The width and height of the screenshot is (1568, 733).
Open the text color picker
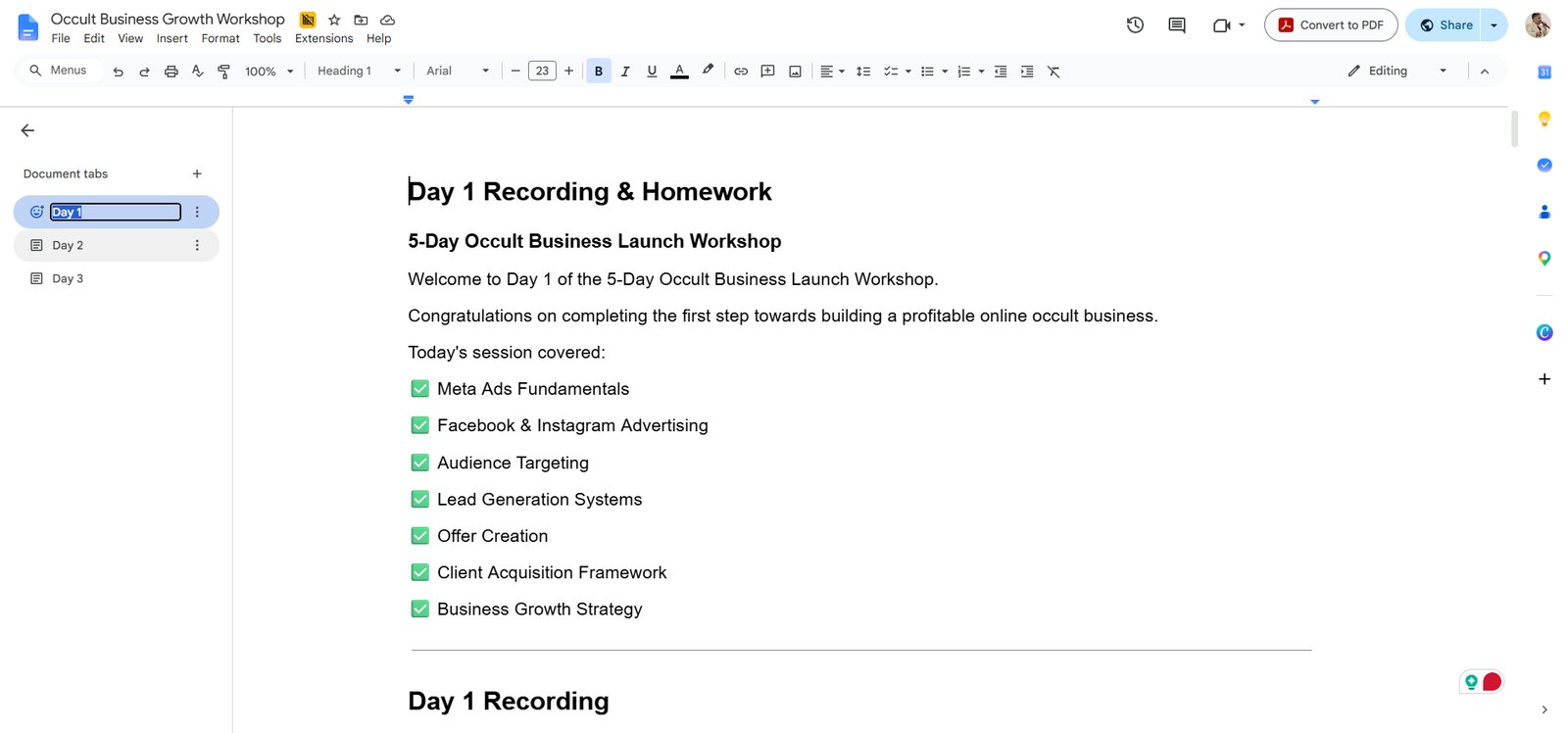pos(679,72)
